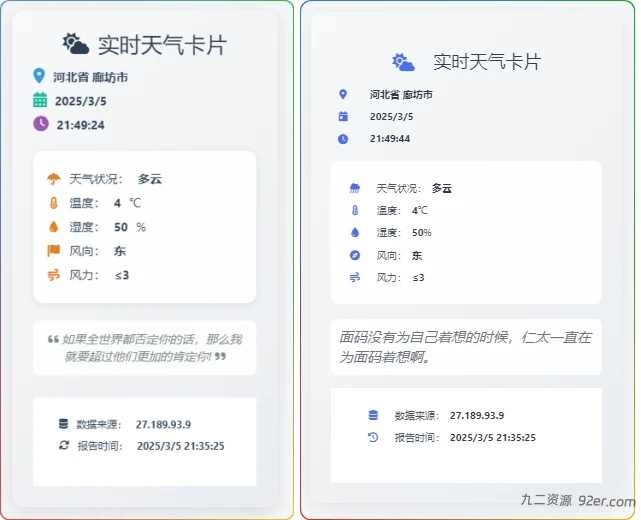Click the blue calendar icon in right card
This screenshot has height=520, width=641.
click(x=343, y=117)
